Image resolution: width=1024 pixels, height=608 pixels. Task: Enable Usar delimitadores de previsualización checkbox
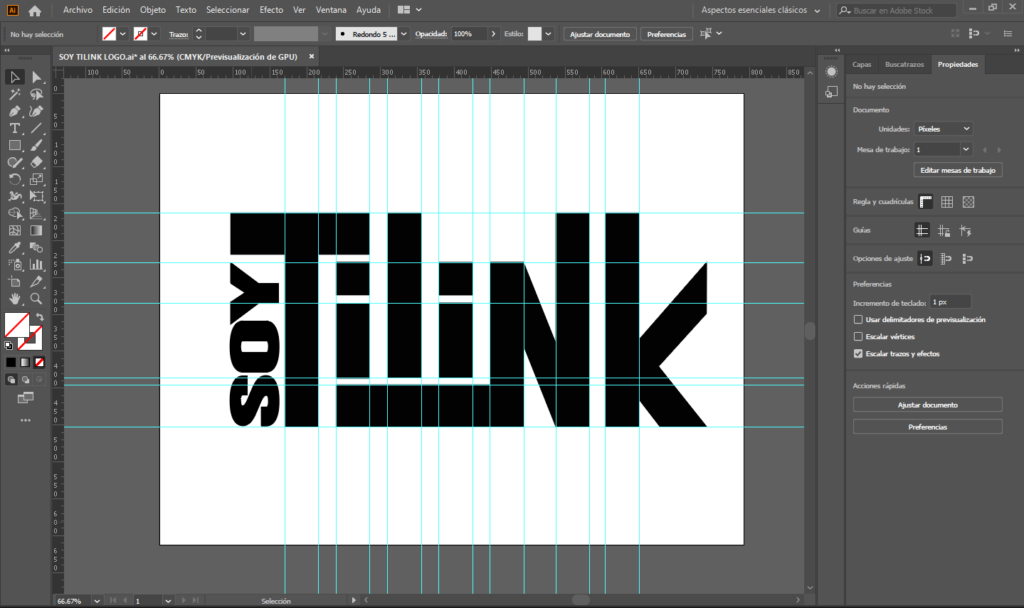tap(858, 319)
